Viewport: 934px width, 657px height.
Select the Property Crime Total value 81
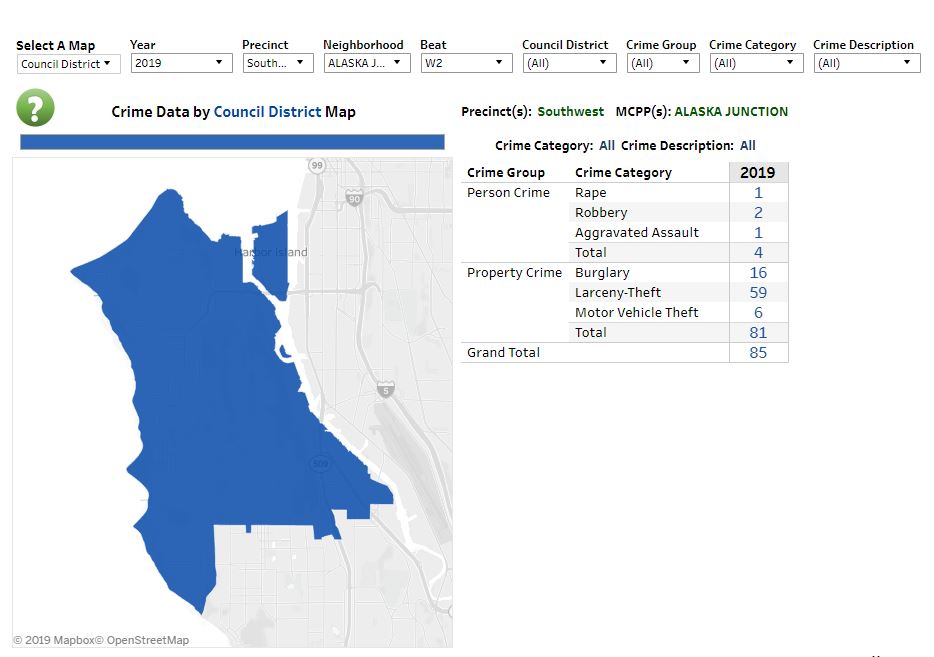tap(758, 332)
